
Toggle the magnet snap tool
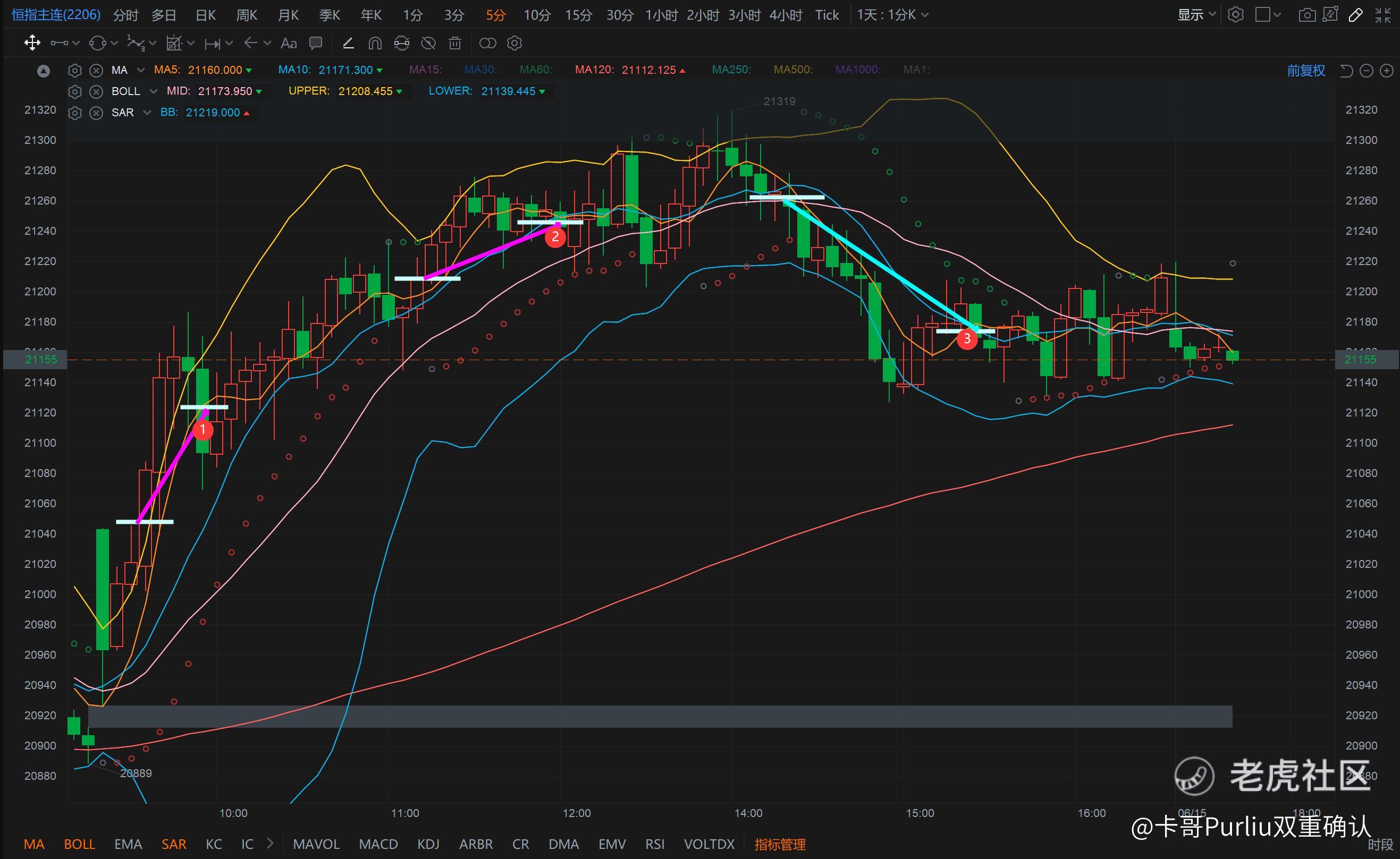coord(375,43)
